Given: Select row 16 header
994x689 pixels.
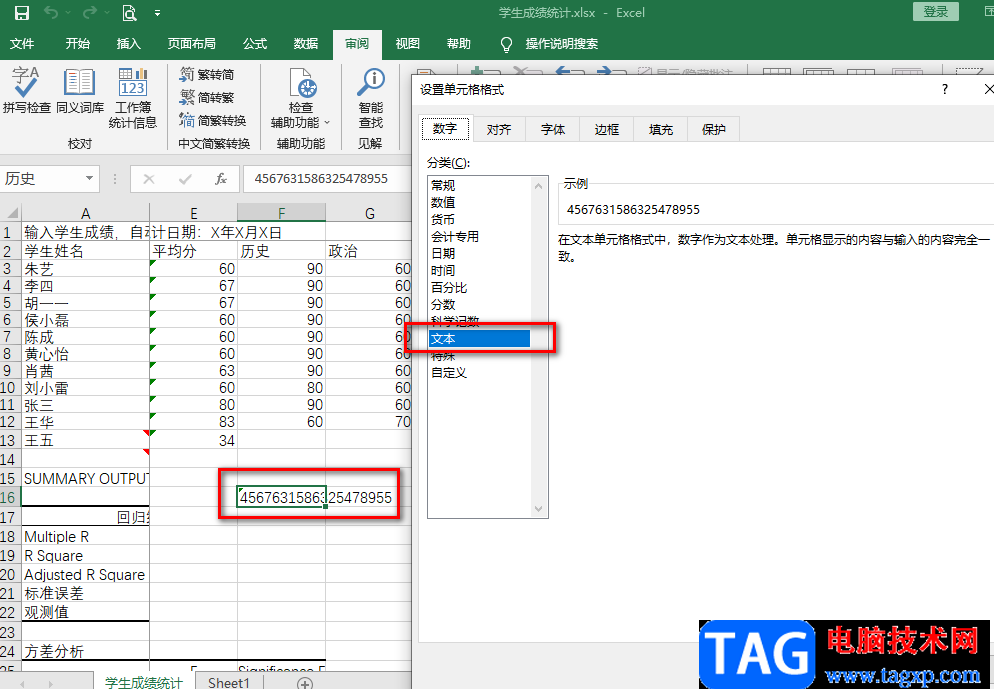Looking at the screenshot, I should point(10,497).
